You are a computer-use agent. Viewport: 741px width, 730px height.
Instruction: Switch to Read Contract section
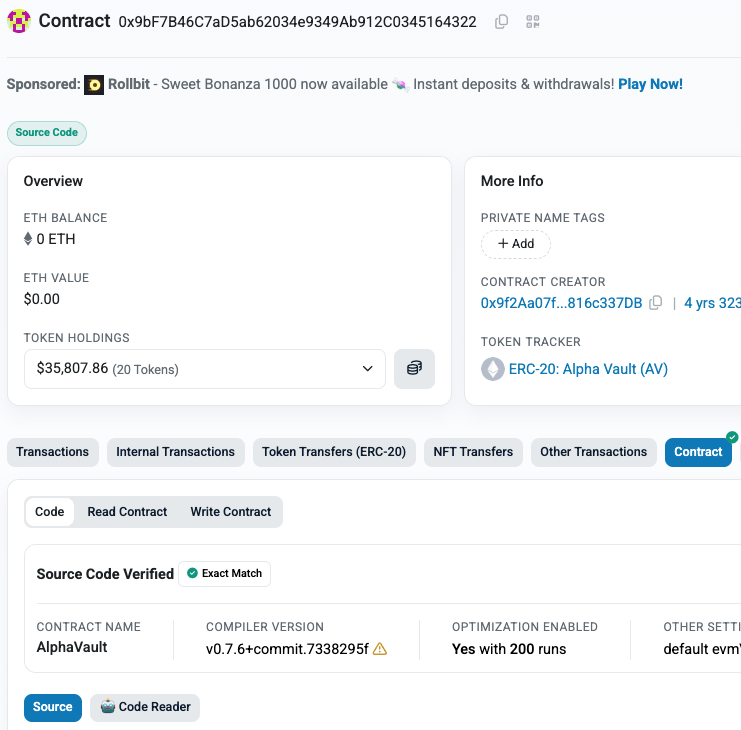[x=127, y=512]
